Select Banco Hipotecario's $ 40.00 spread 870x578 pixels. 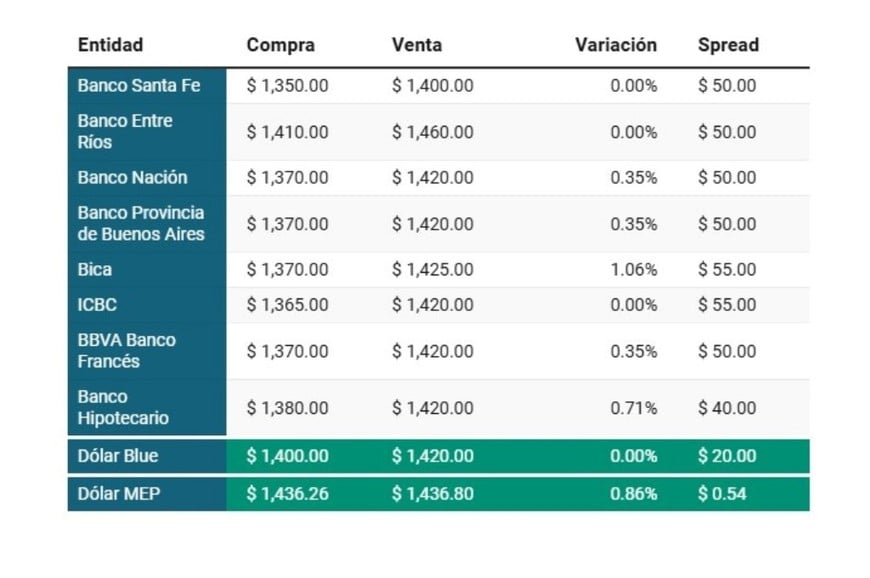click(727, 408)
